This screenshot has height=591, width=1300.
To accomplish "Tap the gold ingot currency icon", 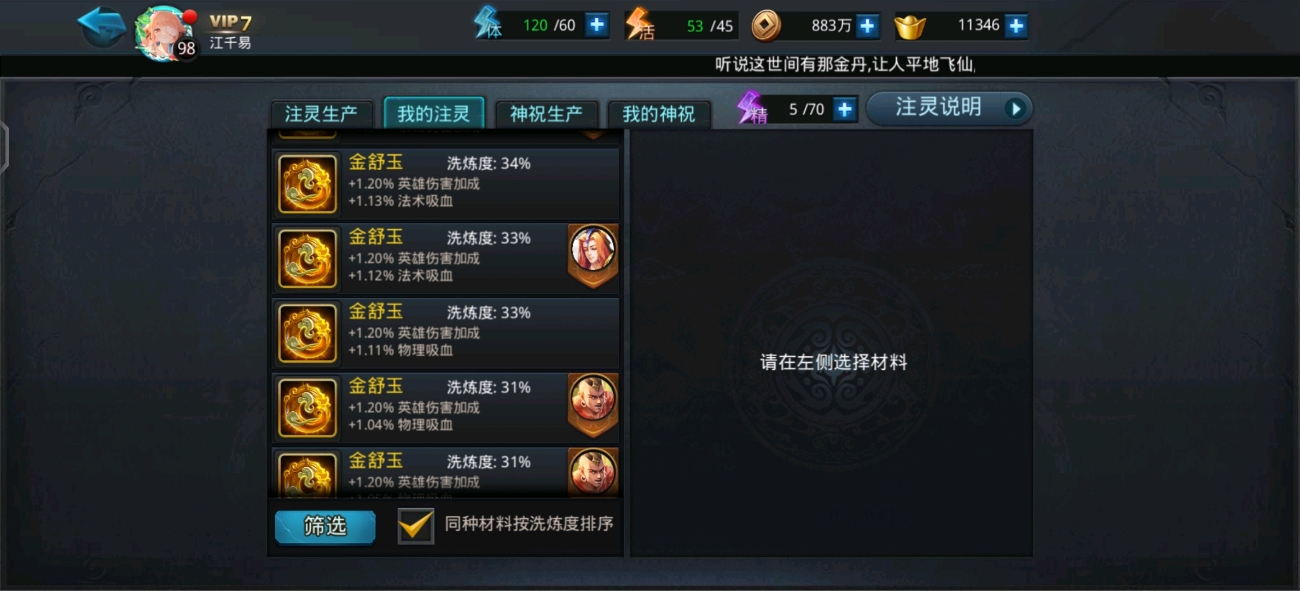I will (x=910, y=26).
